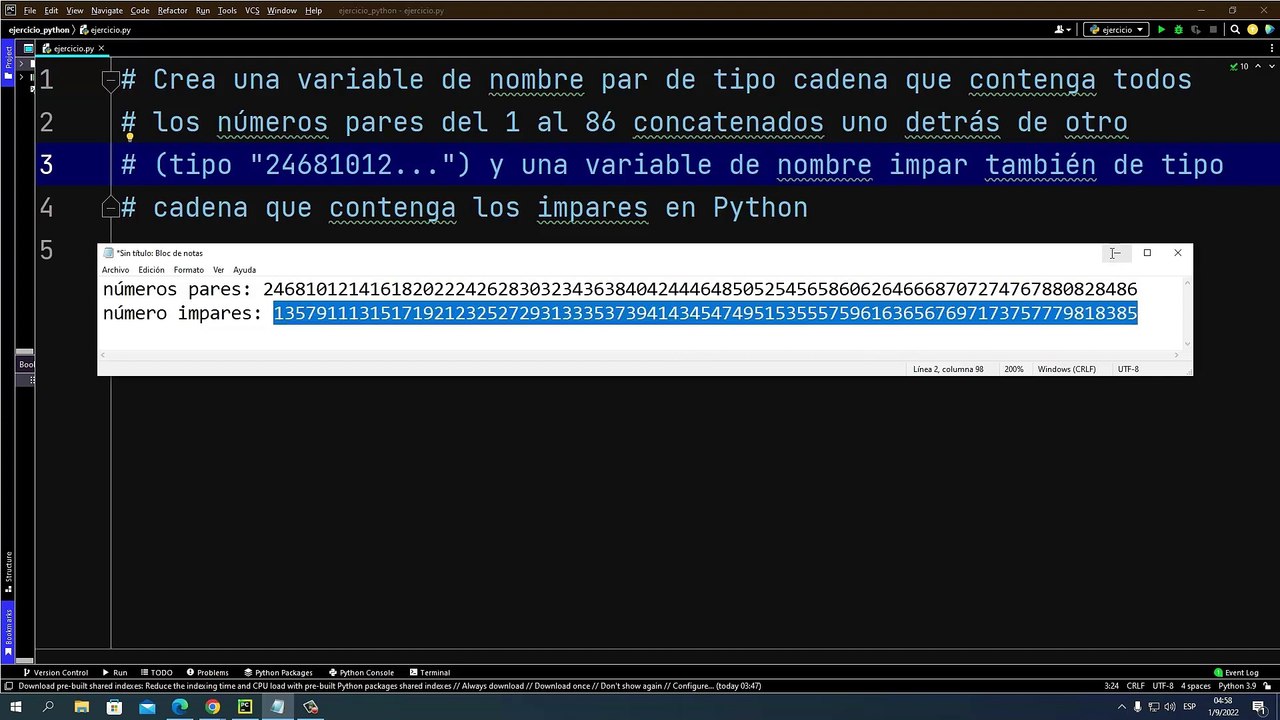Screen dimensions: 1280x720
Task: Click the Run with Coverage icon
Action: [x=1196, y=30]
